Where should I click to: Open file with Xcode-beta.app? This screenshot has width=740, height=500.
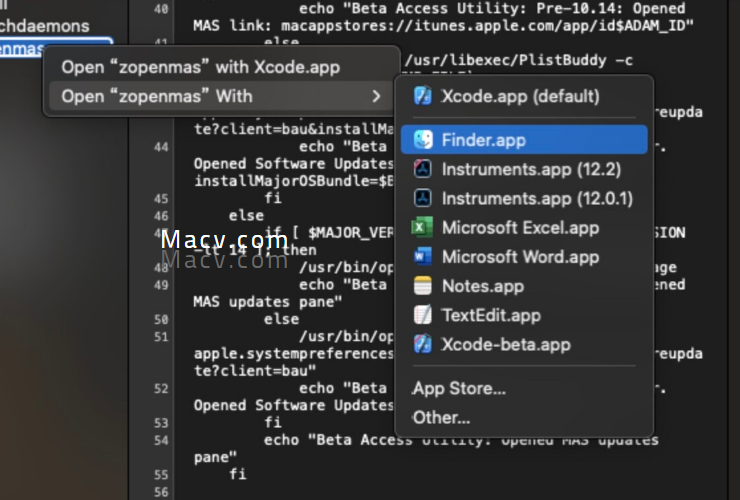[x=524, y=345]
